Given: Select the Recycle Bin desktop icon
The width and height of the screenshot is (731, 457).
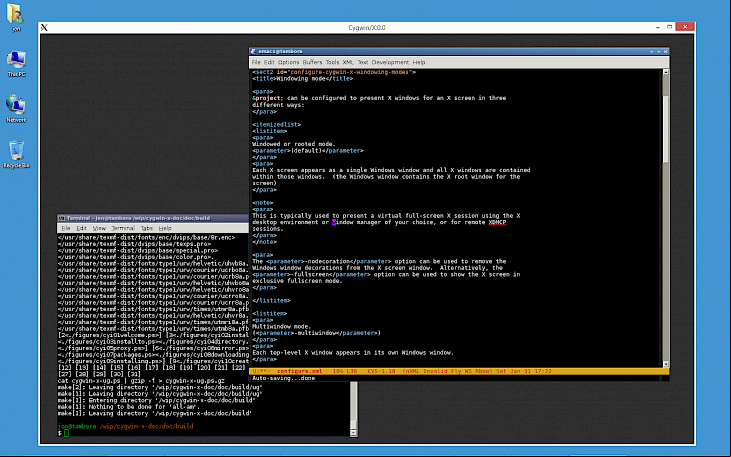Looking at the screenshot, I should [16, 154].
